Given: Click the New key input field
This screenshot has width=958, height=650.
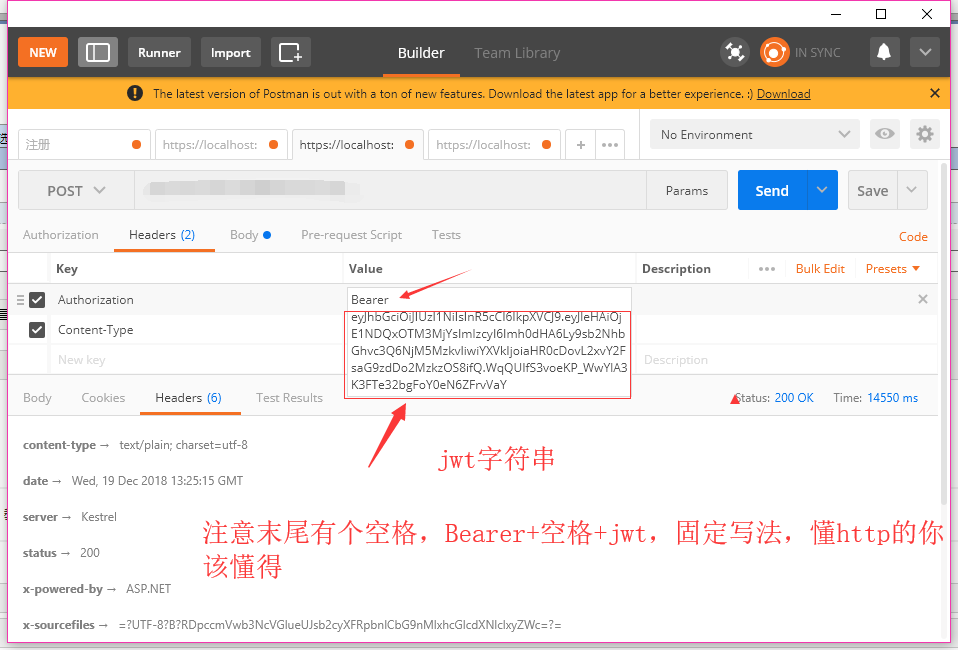Looking at the screenshot, I should point(196,360).
